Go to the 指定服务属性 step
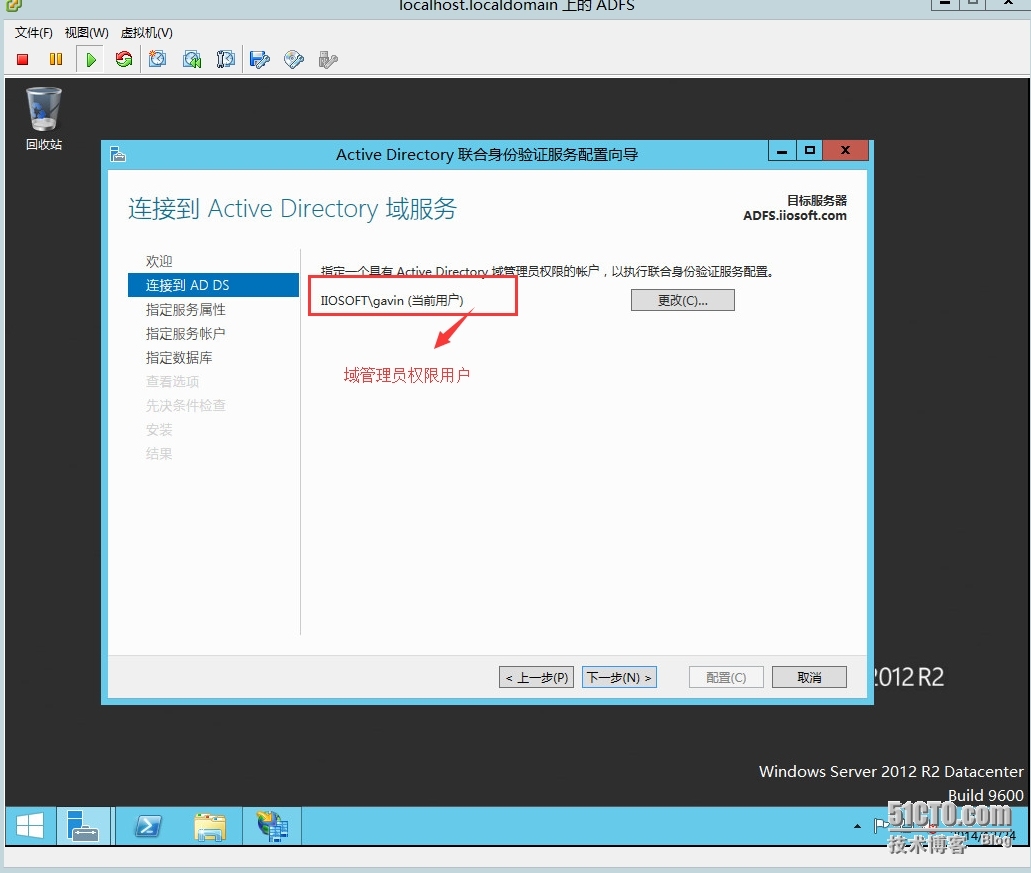Image resolution: width=1031 pixels, height=873 pixels. coord(185,310)
